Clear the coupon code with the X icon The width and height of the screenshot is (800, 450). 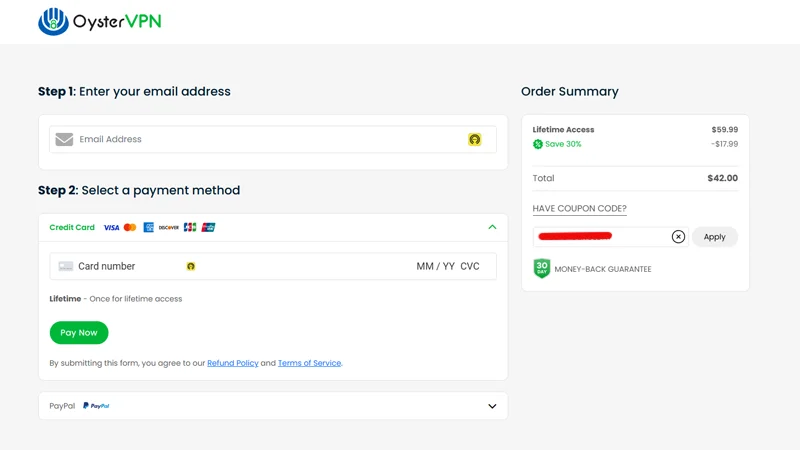678,237
